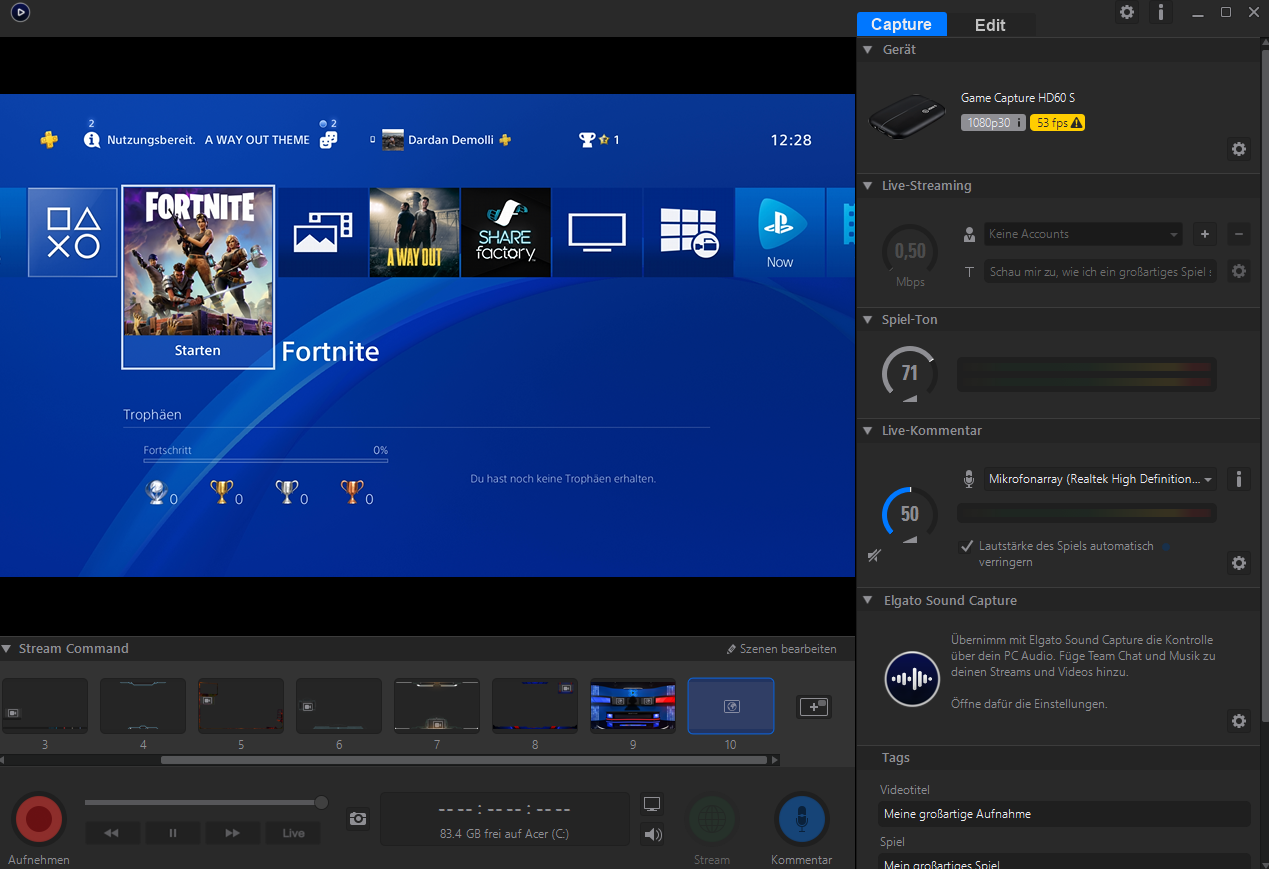The image size is (1269, 869).
Task: Click the Spiel-Ton volume dial
Action: coord(909,374)
